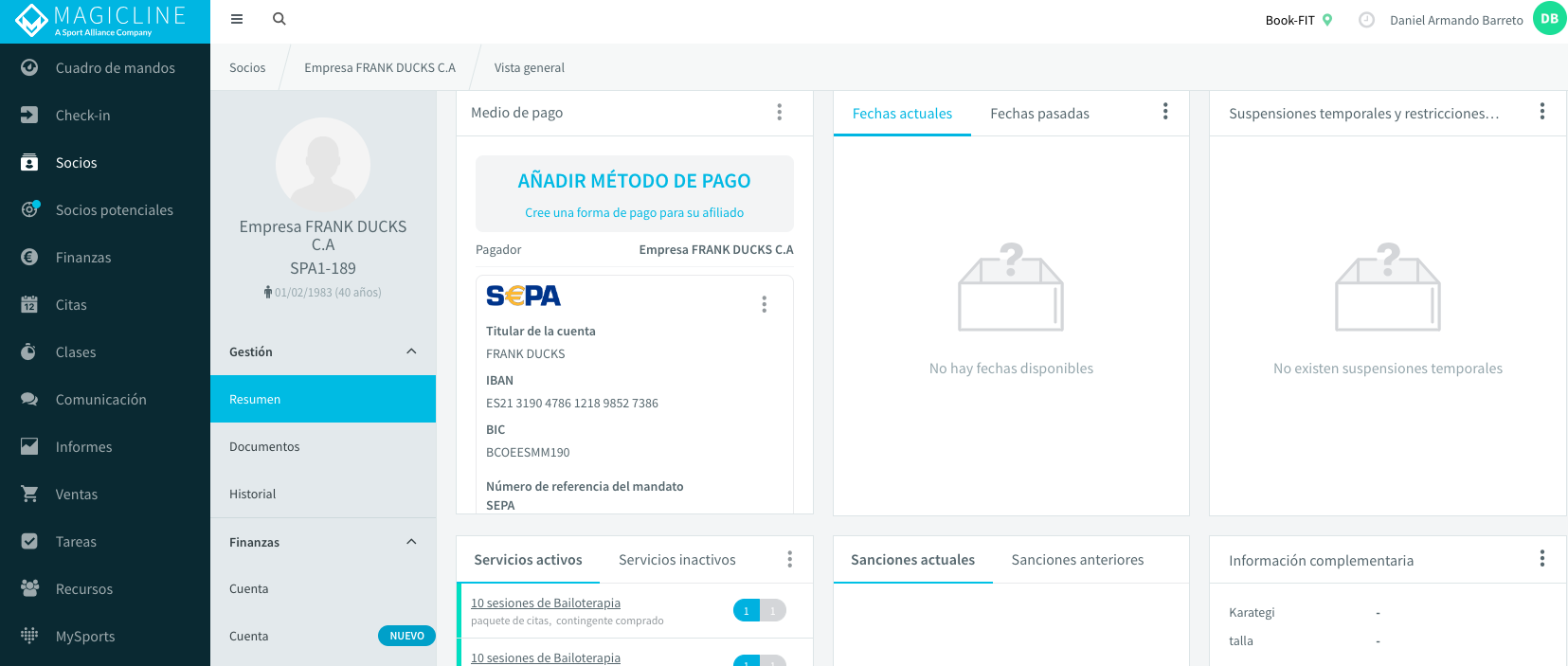Collapse the Gestión section
Image resolution: width=1568 pixels, height=666 pixels.
coord(411,351)
